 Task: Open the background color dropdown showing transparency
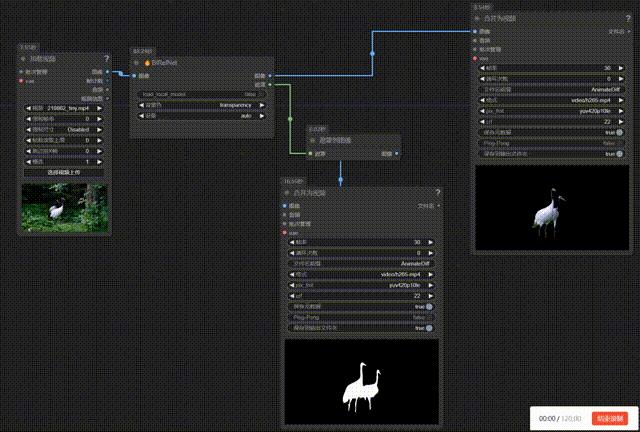(202, 105)
